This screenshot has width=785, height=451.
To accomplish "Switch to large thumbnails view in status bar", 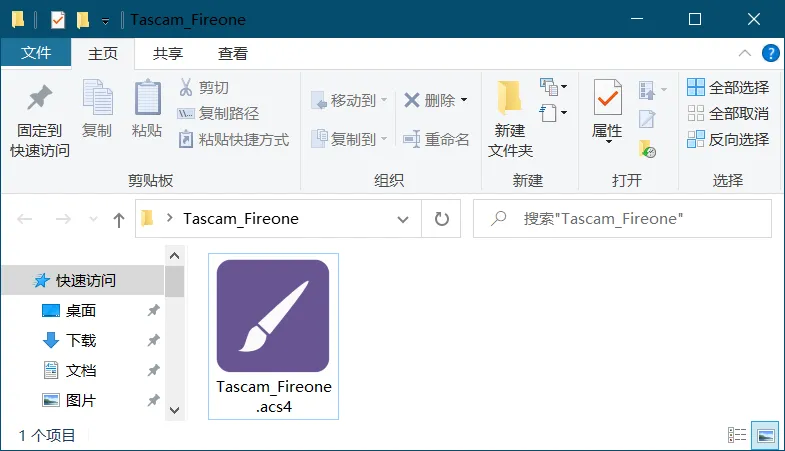I will [766, 435].
